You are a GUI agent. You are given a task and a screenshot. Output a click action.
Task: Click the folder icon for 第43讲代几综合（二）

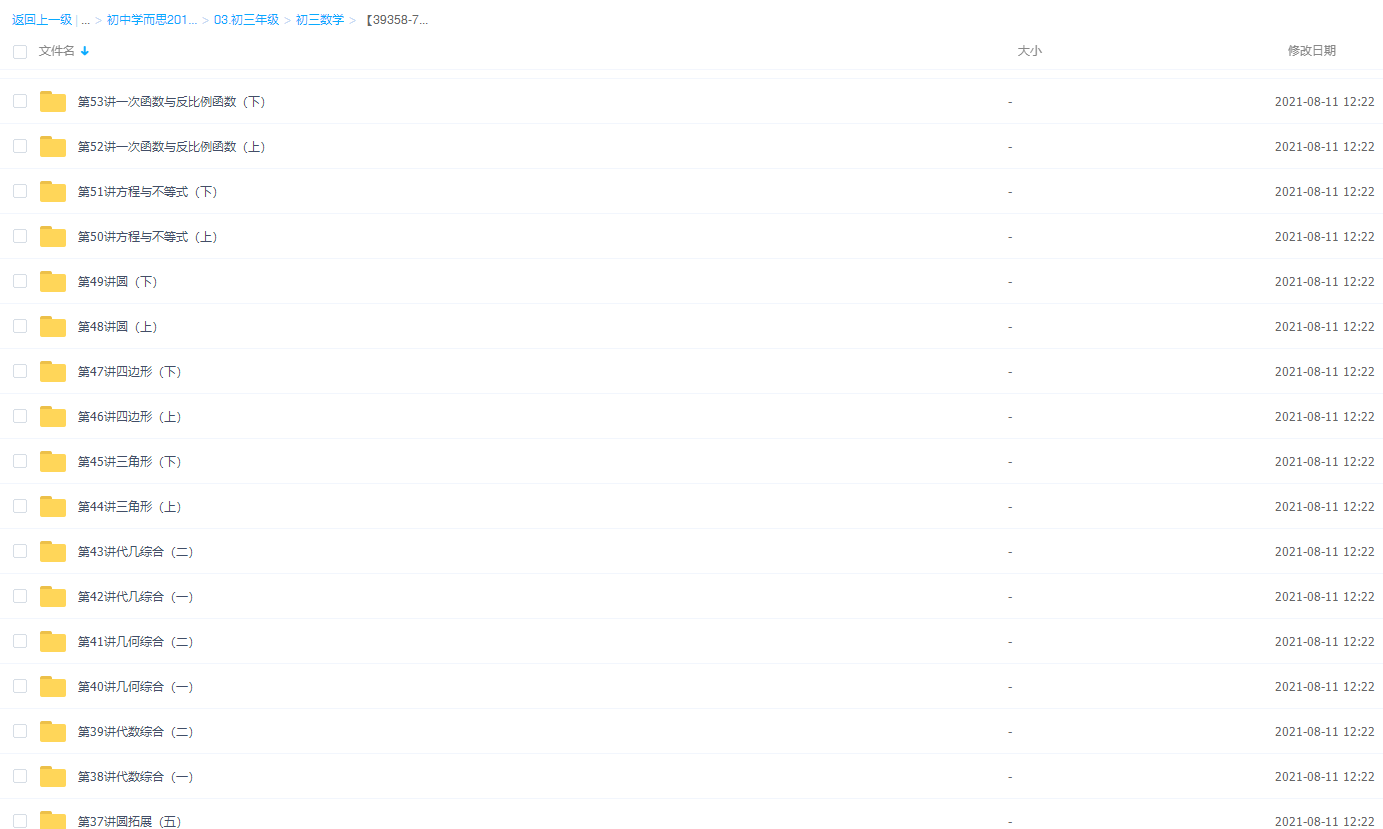pyautogui.click(x=53, y=551)
